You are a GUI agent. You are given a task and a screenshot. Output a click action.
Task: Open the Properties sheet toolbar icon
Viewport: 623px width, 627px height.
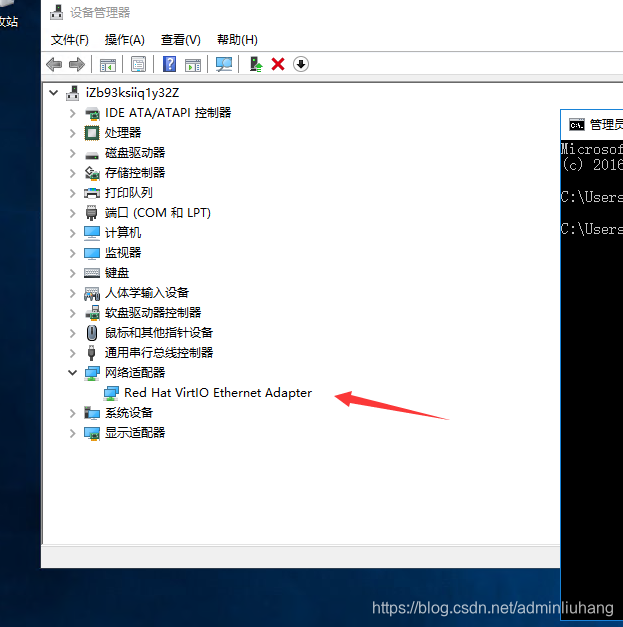pos(138,64)
